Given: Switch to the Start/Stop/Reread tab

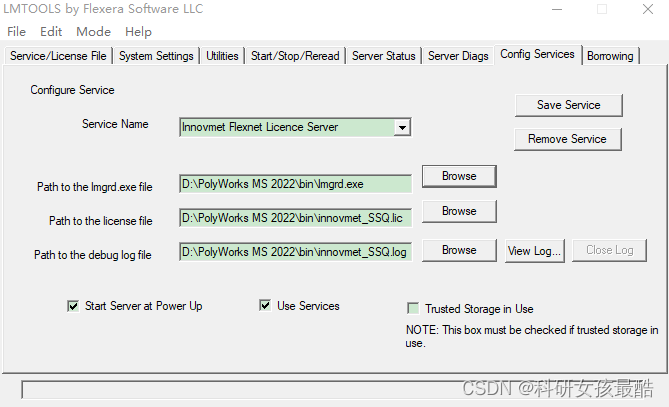Looking at the screenshot, I should coord(295,56).
